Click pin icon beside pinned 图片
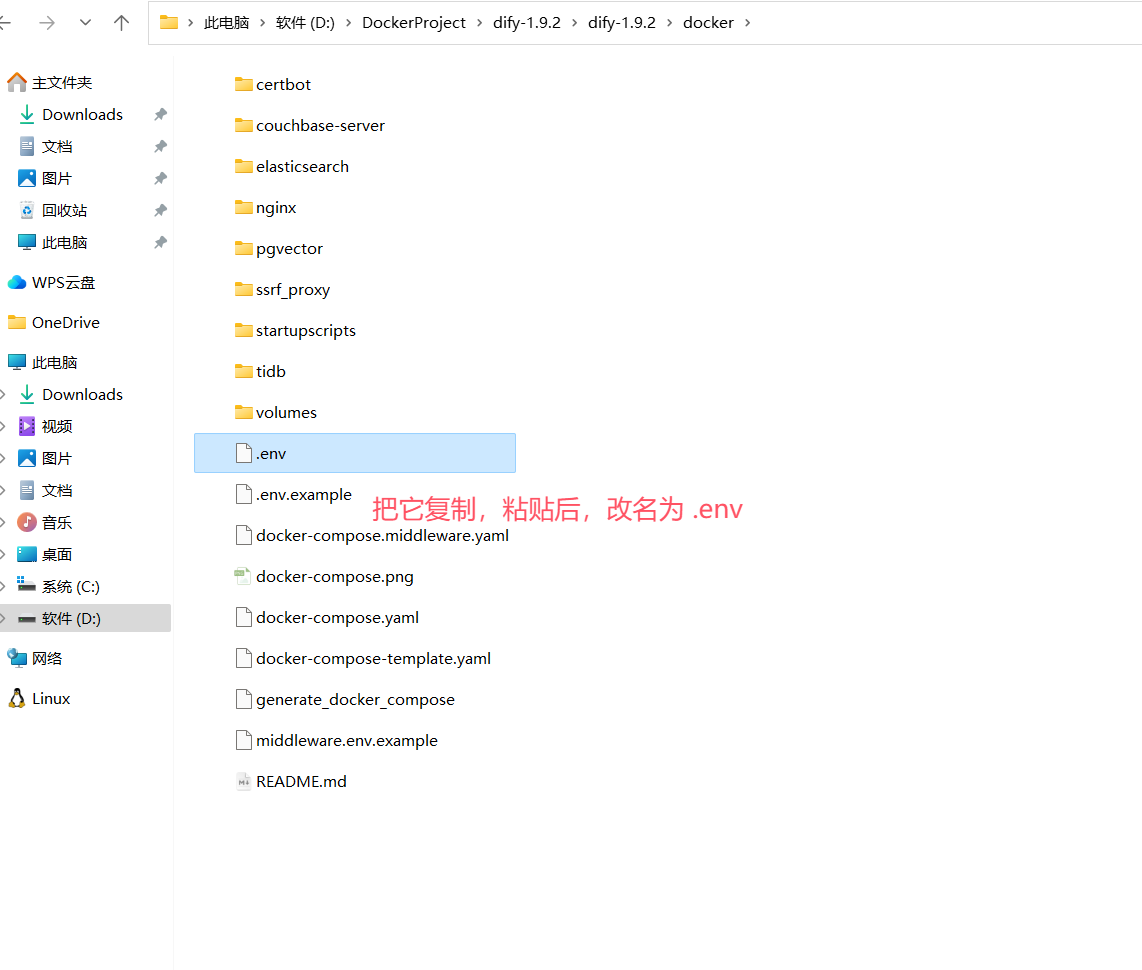This screenshot has width=1142, height=970. (160, 178)
